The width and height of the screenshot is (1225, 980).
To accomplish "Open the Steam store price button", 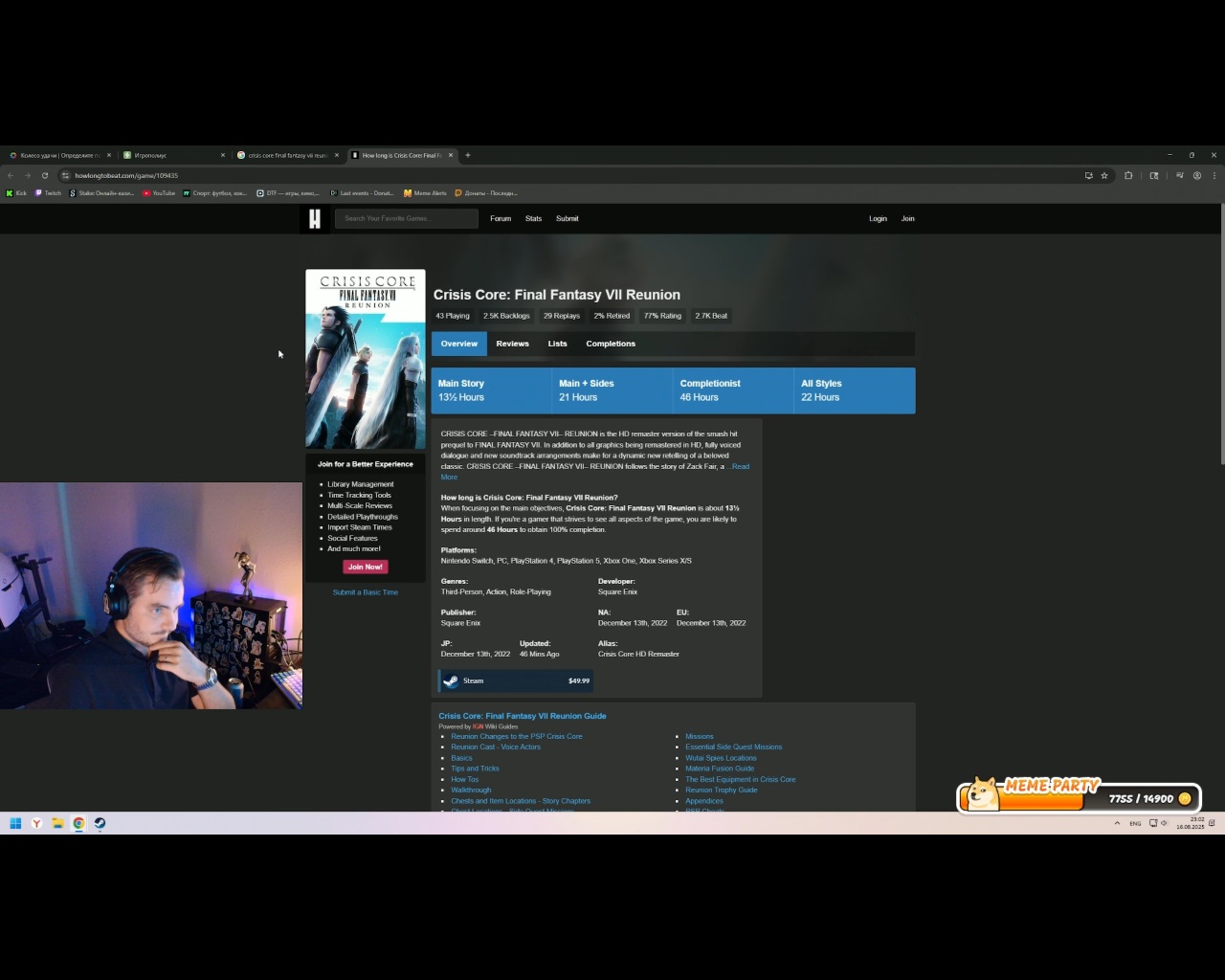I will [x=517, y=681].
